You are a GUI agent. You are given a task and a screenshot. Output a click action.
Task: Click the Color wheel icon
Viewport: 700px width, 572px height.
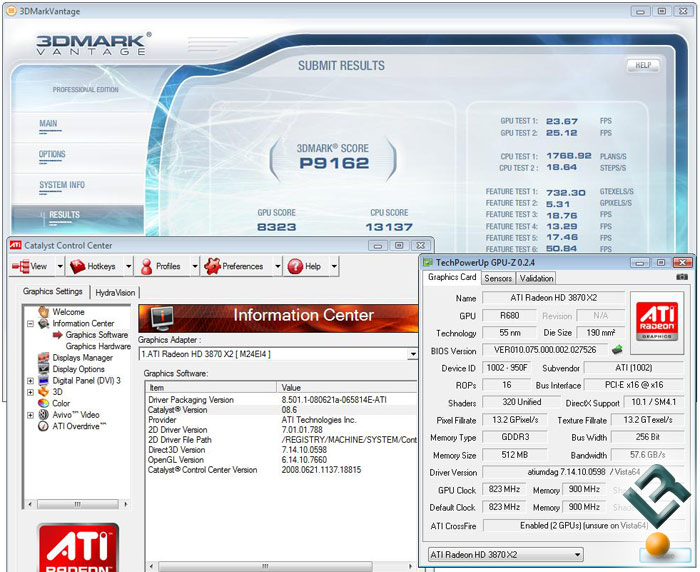point(43,403)
